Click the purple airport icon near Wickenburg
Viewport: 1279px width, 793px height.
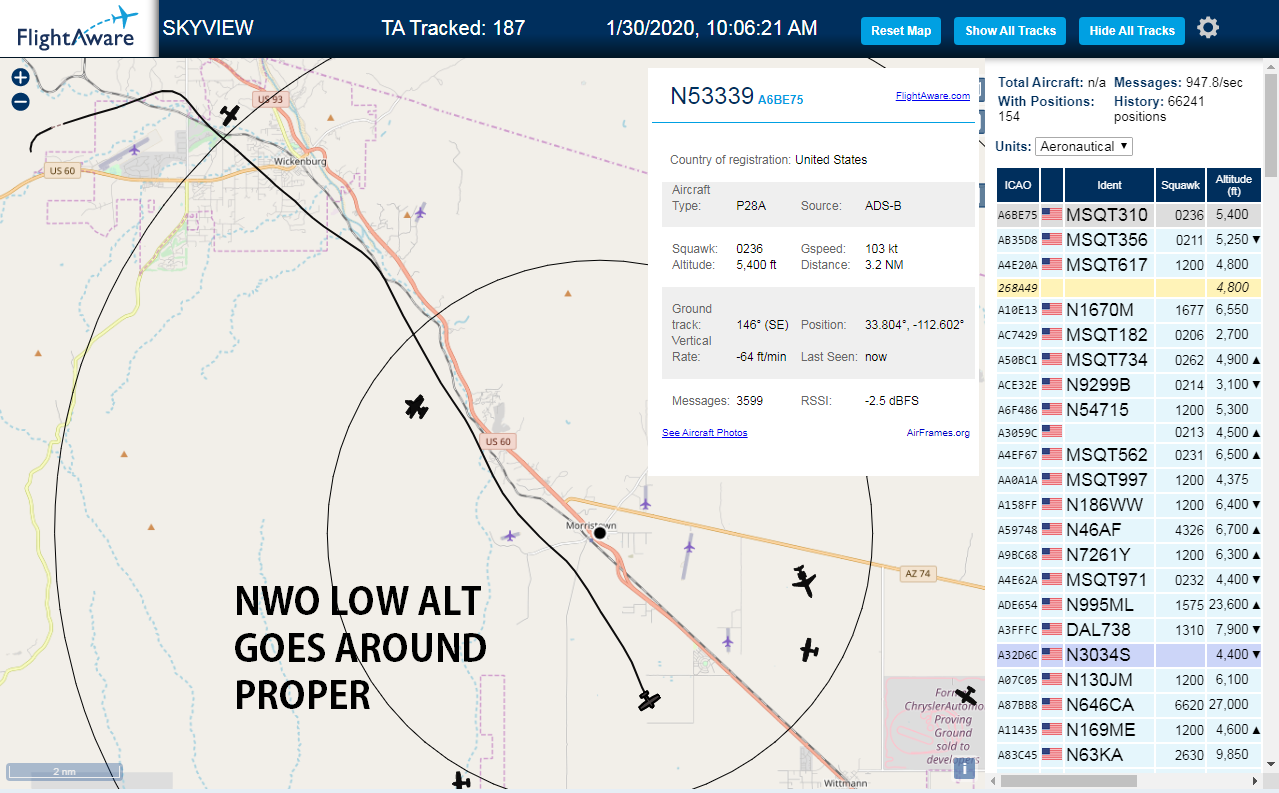[x=135, y=150]
